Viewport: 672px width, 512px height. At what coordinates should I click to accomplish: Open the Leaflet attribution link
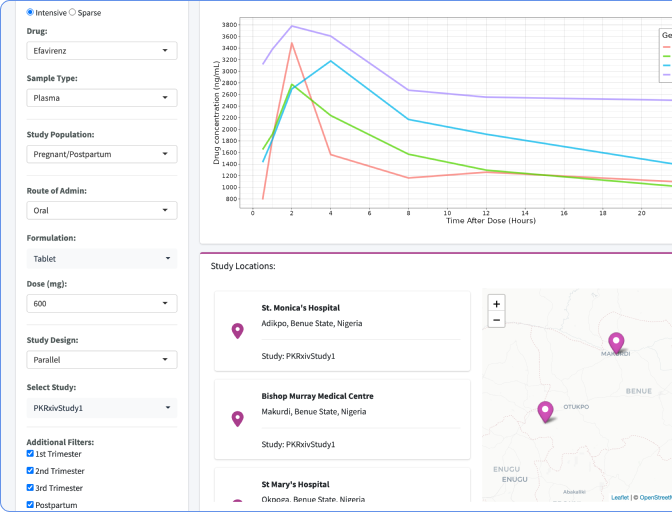coord(620,497)
